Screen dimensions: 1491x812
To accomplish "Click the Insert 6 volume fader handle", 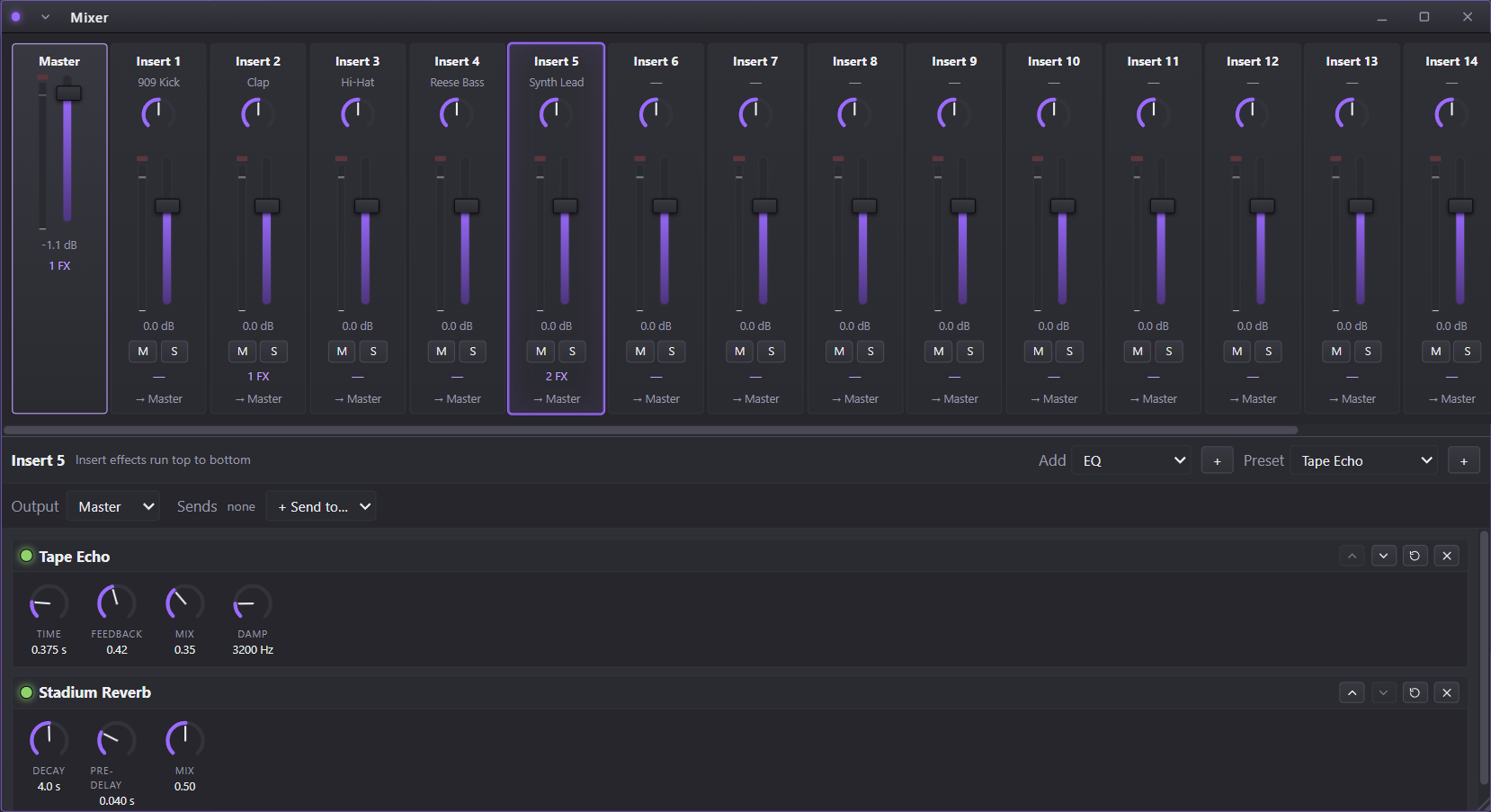I will [665, 206].
